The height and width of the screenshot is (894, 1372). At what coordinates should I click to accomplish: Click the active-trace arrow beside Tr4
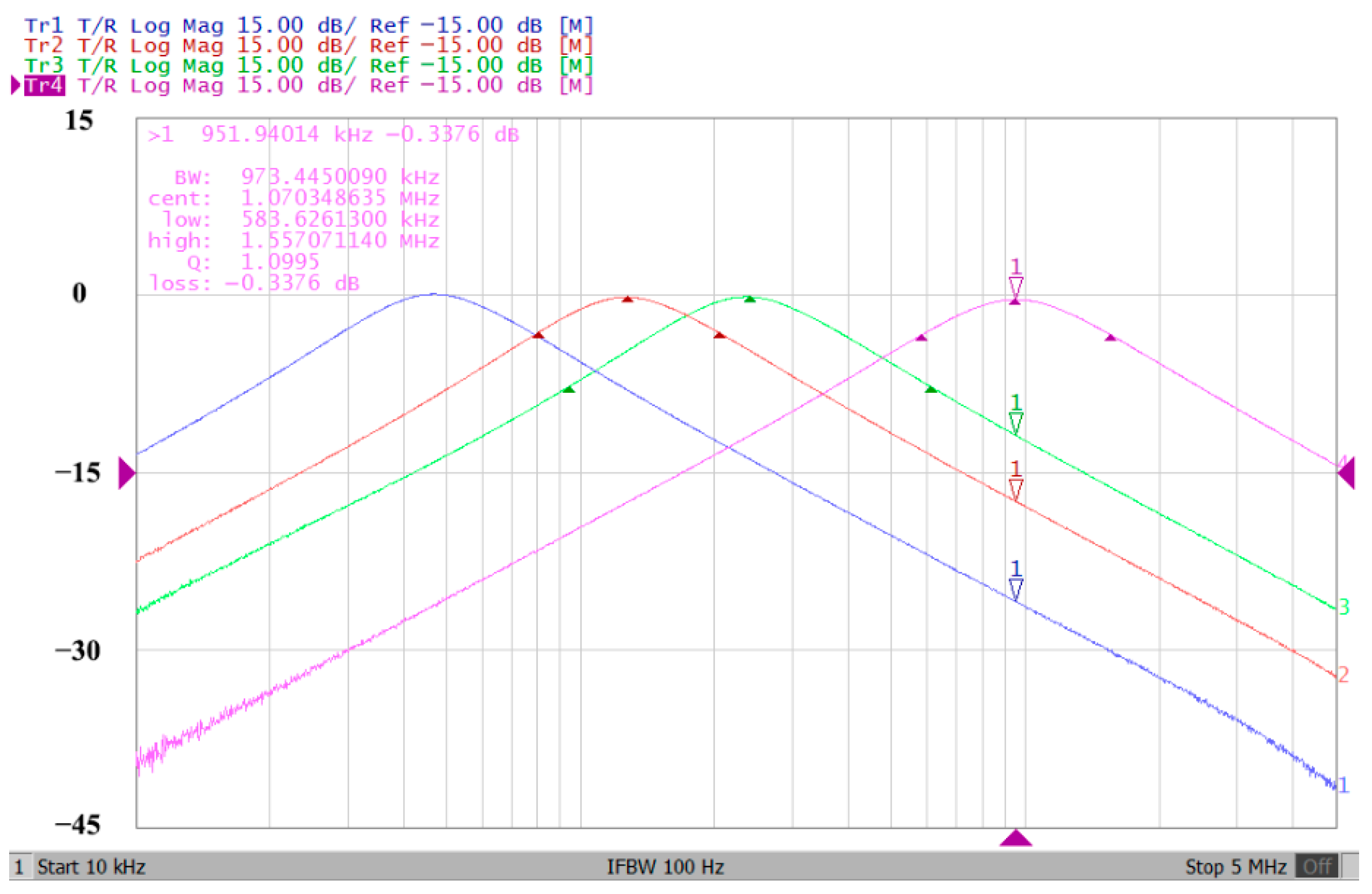point(16,85)
